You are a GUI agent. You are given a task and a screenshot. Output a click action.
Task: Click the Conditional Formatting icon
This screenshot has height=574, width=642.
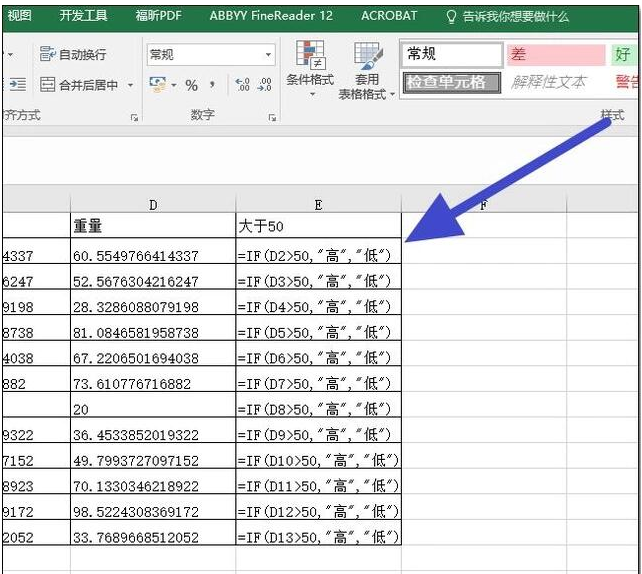pyautogui.click(x=310, y=69)
